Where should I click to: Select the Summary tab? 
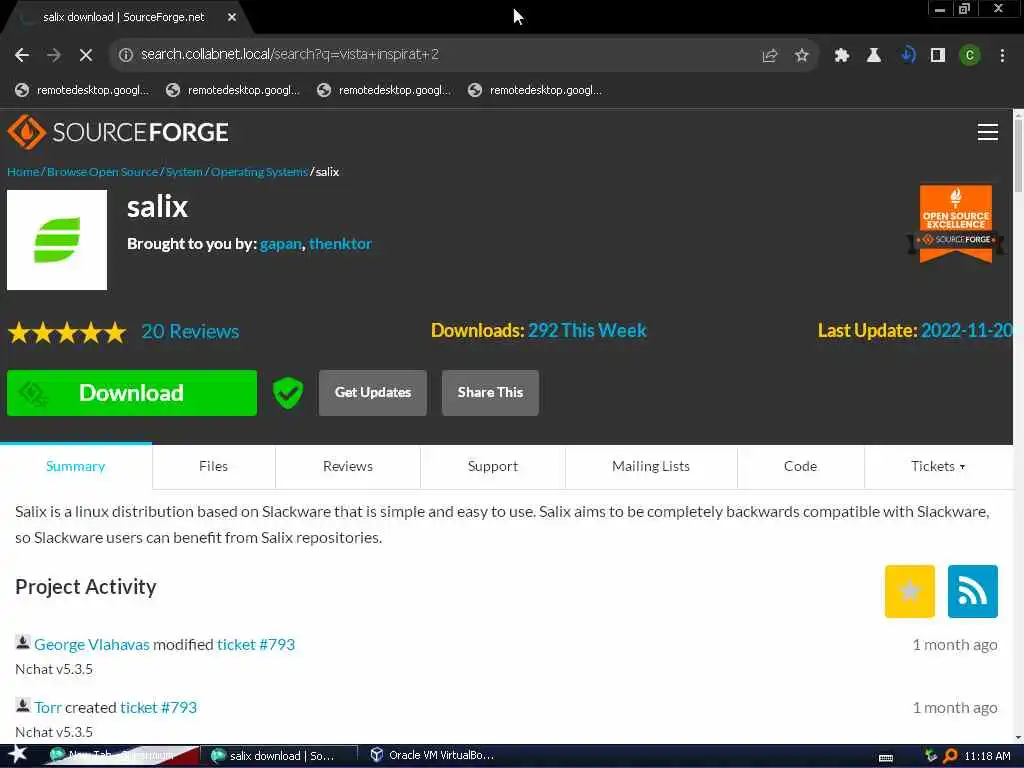point(76,466)
